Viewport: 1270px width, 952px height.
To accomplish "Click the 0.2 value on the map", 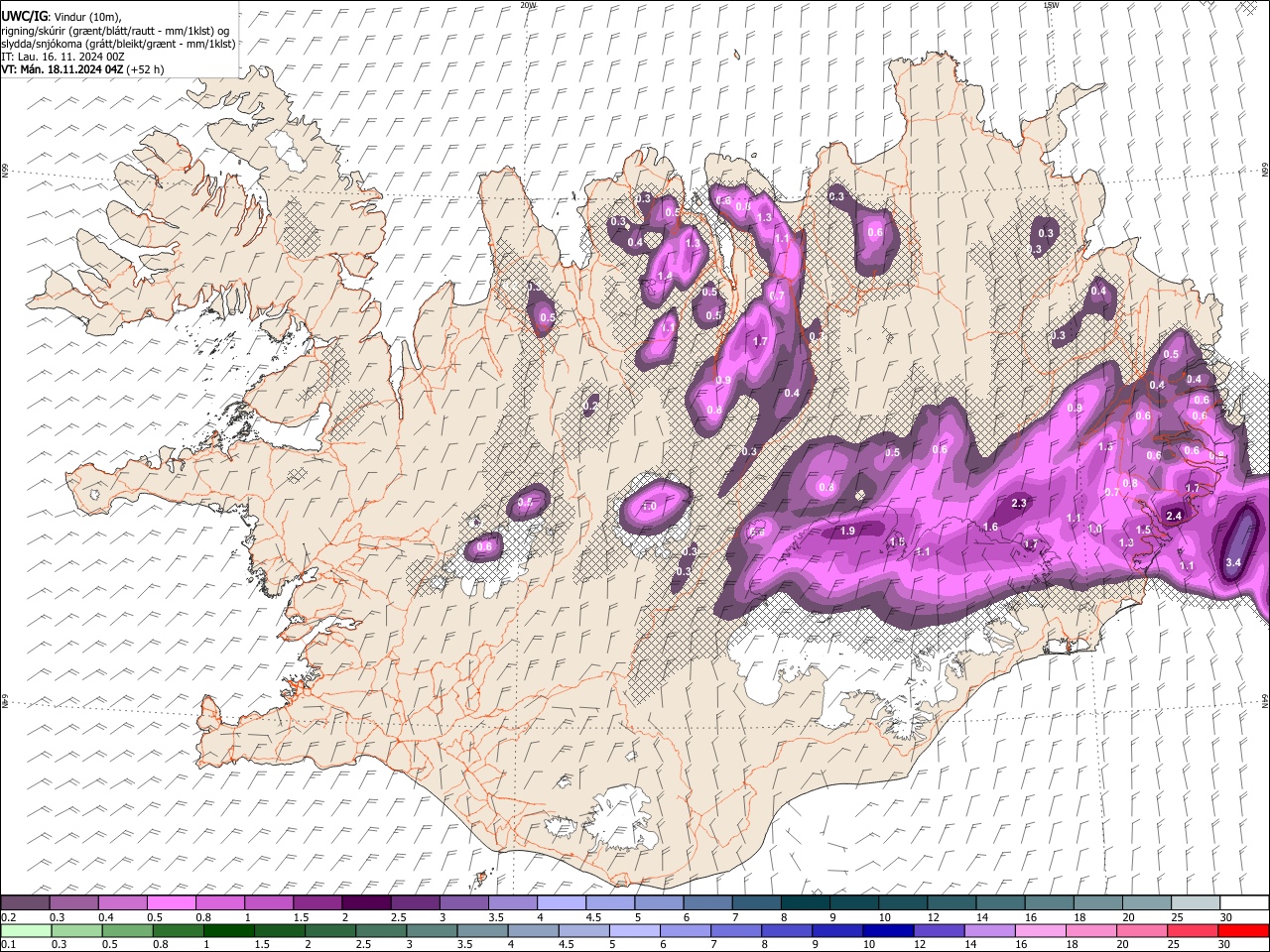I will [x=590, y=406].
